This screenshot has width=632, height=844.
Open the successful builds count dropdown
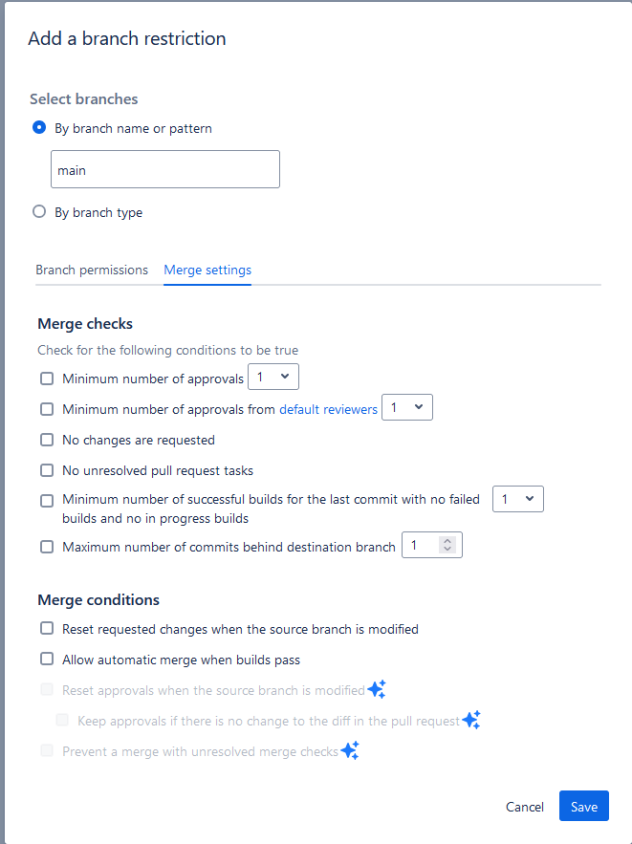tap(518, 499)
